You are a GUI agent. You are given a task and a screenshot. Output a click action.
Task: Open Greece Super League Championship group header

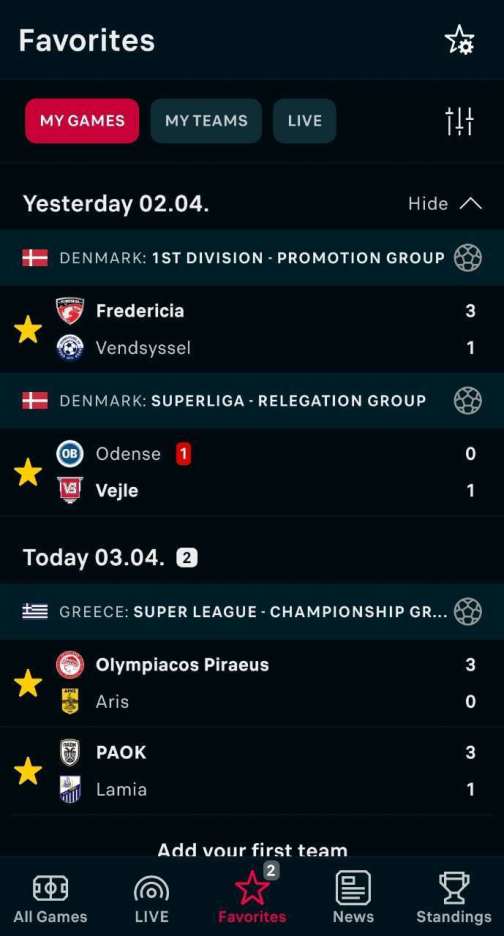click(252, 611)
